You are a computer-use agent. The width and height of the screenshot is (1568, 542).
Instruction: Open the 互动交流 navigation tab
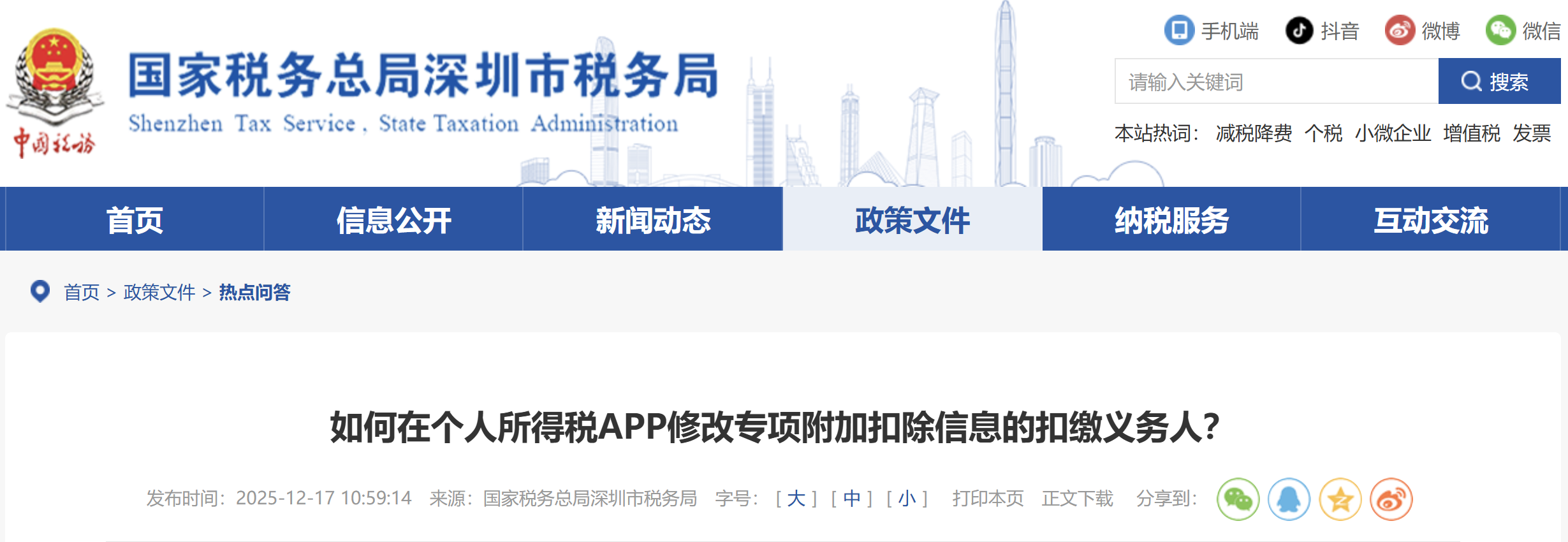pos(1431,219)
